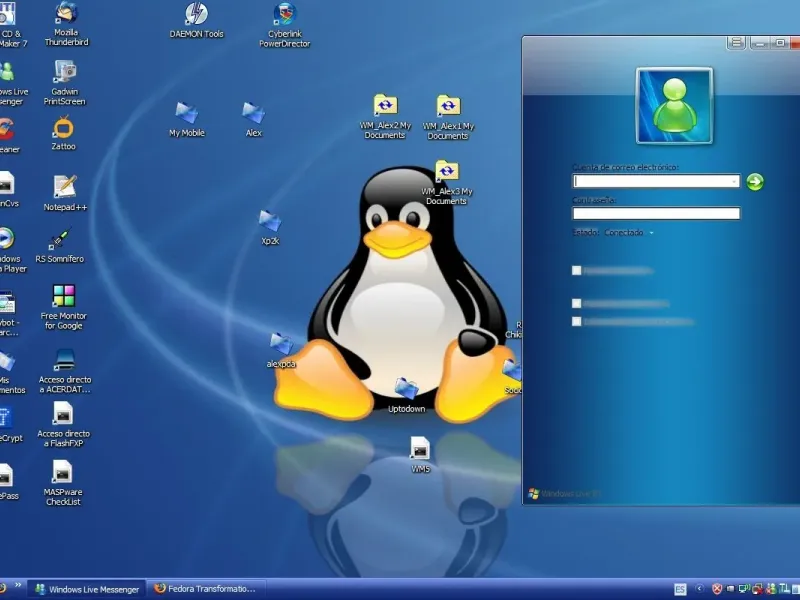
Task: Select Acceso directo a FlashFXP shortcut
Action: tap(63, 424)
